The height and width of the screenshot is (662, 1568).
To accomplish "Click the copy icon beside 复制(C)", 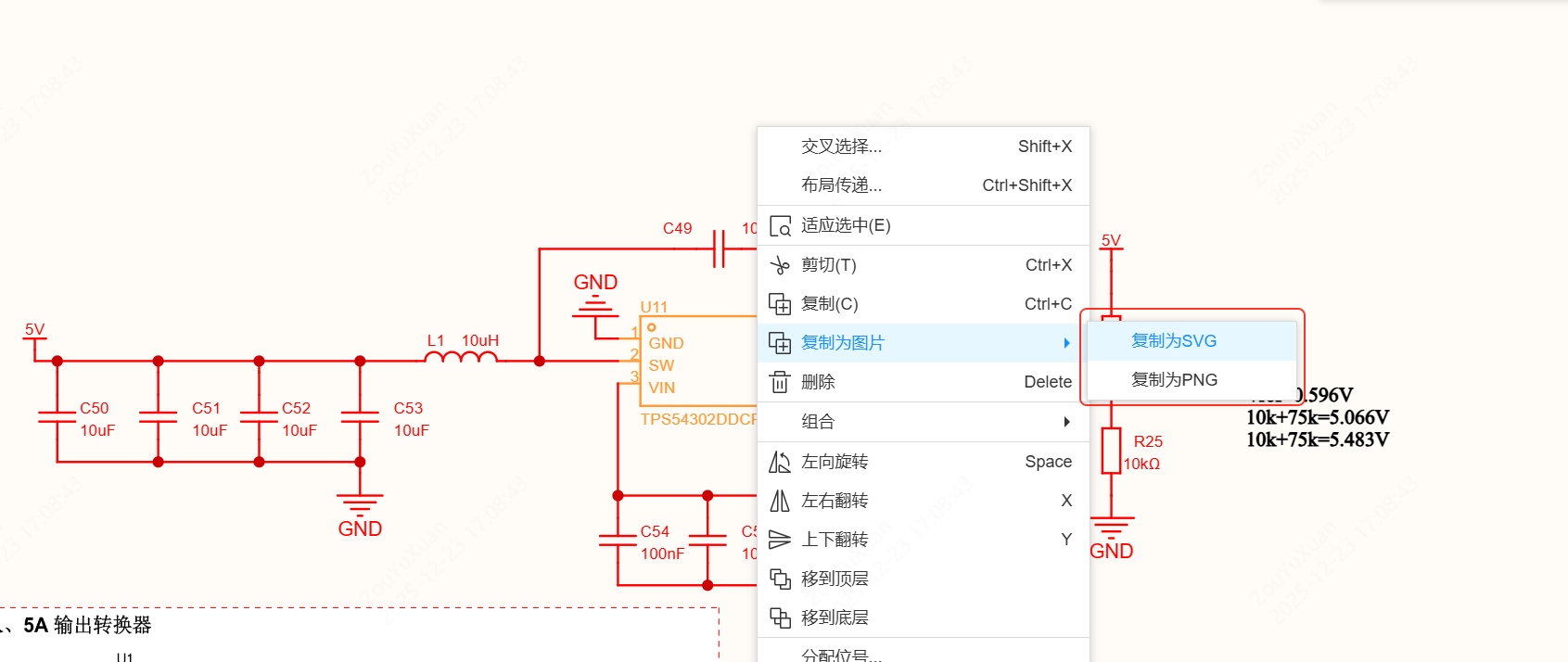I will coord(780,304).
